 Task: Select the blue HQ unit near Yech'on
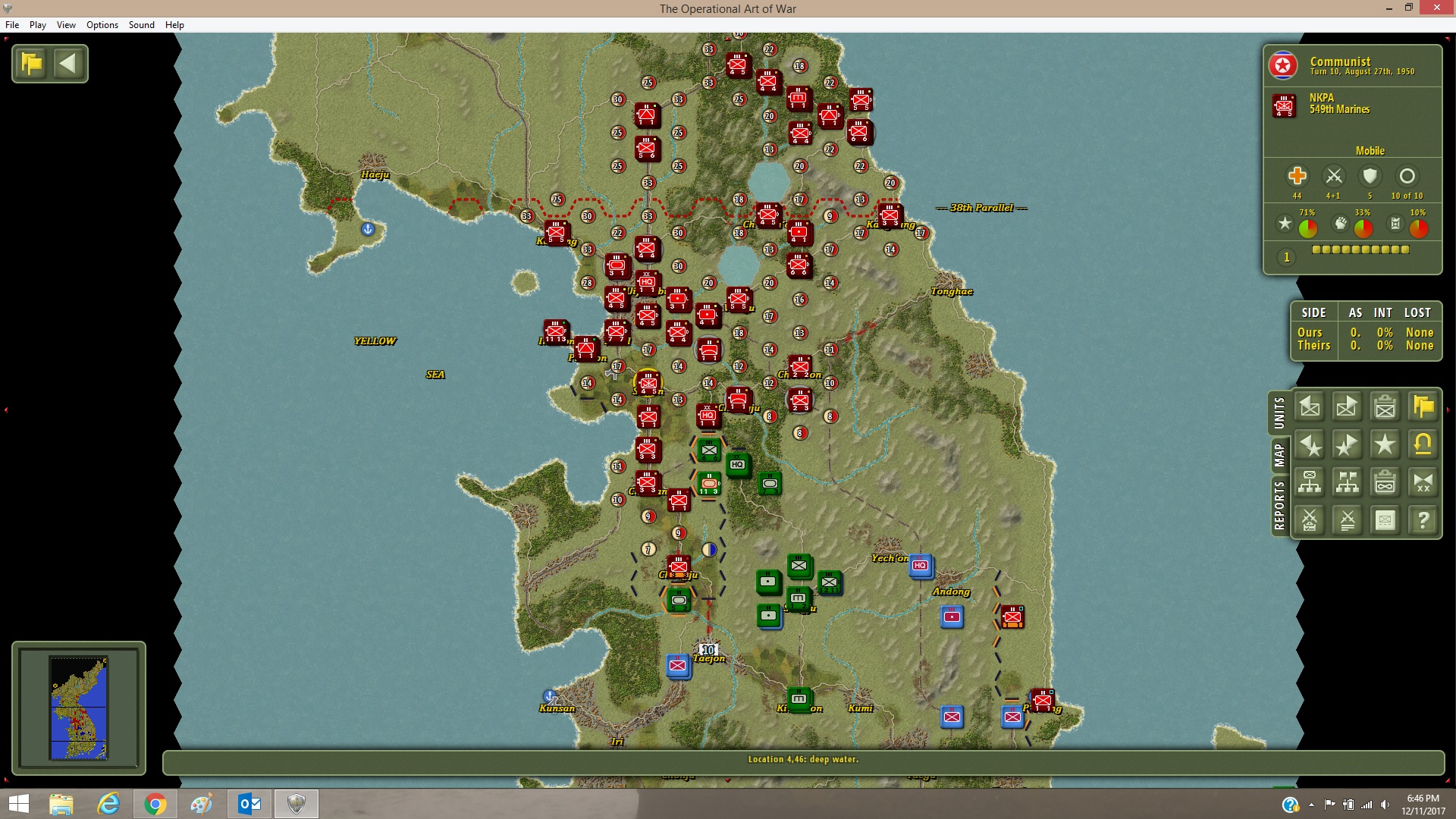921,566
